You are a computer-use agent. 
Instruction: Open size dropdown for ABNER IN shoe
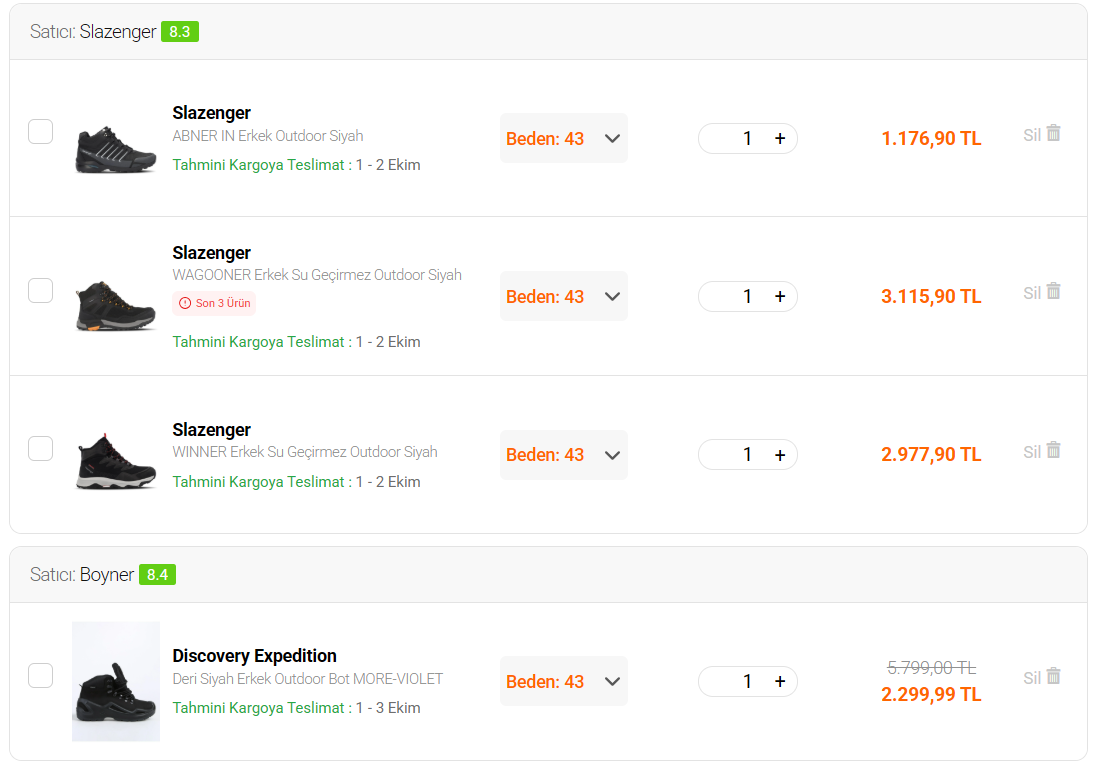coord(564,138)
